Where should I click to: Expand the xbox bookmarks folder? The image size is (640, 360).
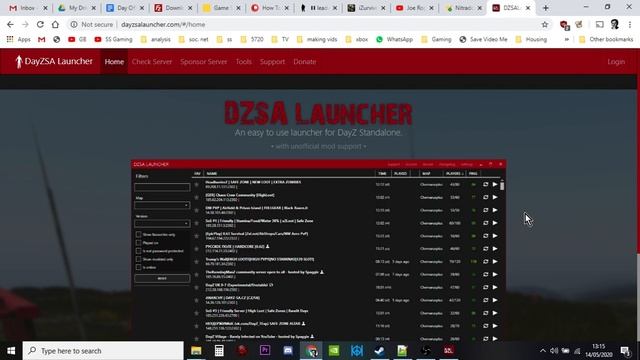tap(356, 40)
